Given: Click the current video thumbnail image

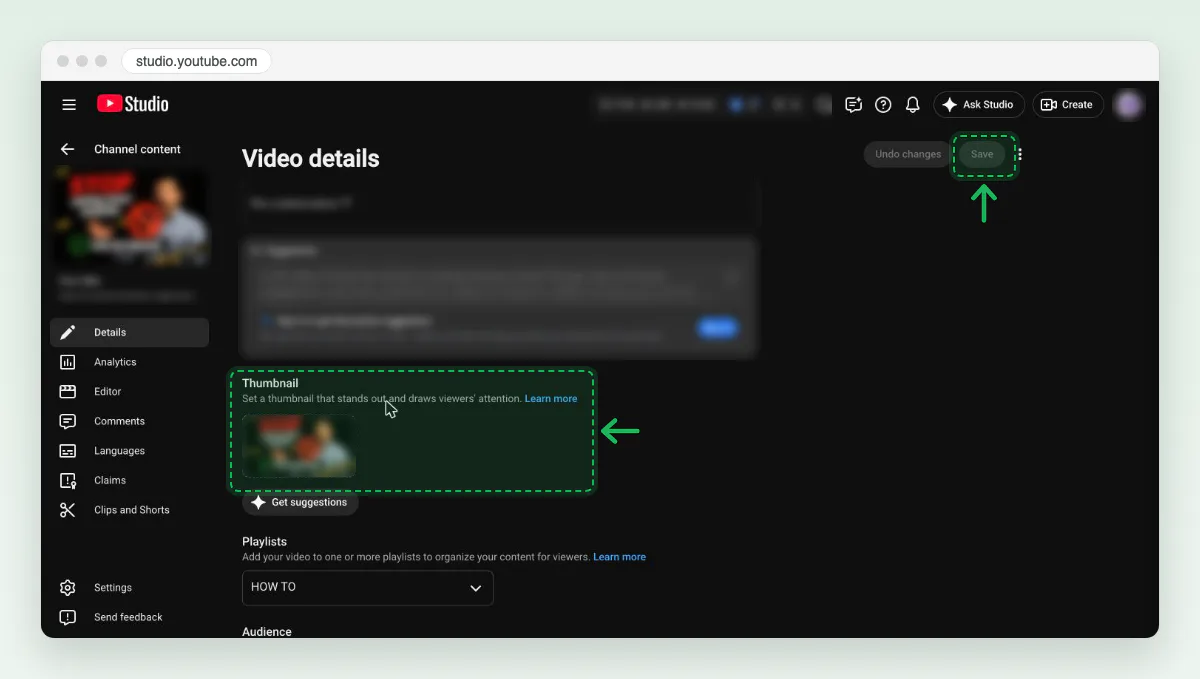Looking at the screenshot, I should pos(299,445).
